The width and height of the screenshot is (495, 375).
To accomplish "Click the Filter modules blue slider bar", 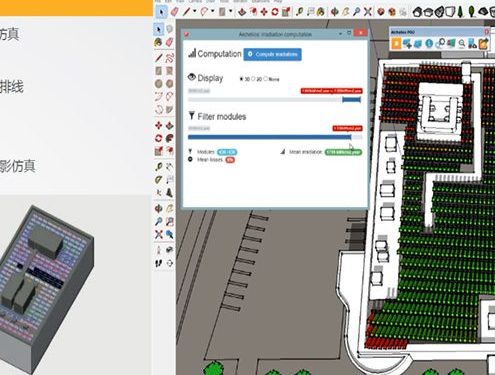I will (x=269, y=137).
